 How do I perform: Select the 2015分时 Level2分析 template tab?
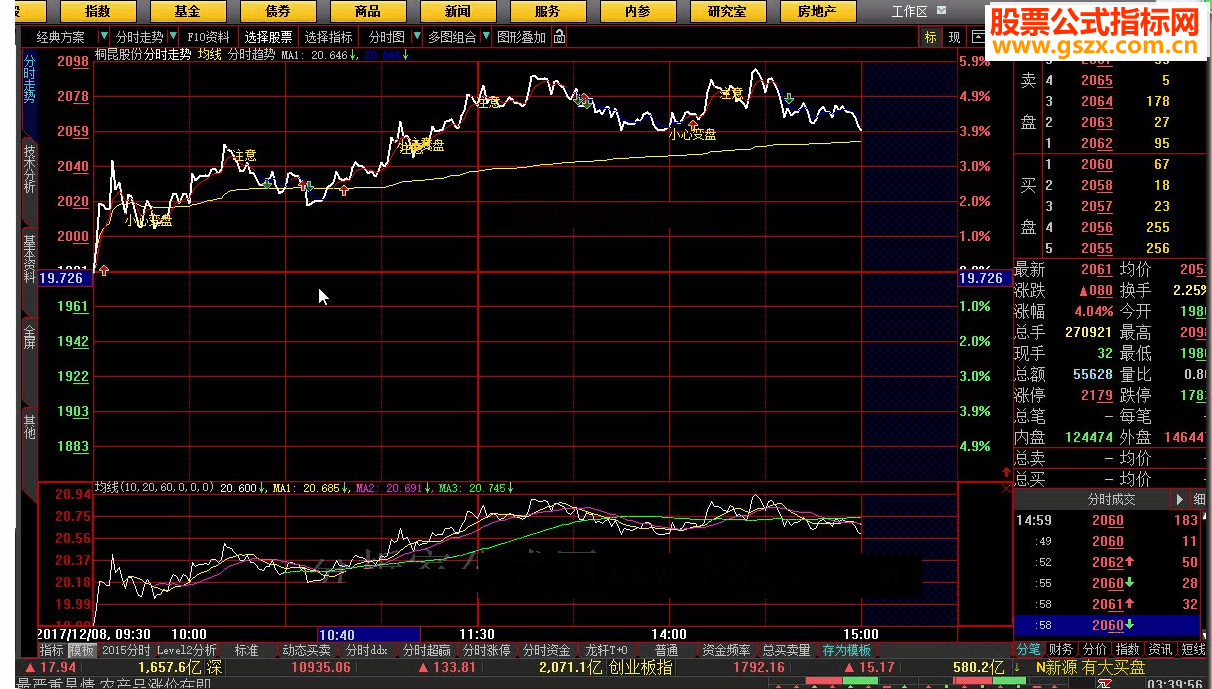point(159,650)
